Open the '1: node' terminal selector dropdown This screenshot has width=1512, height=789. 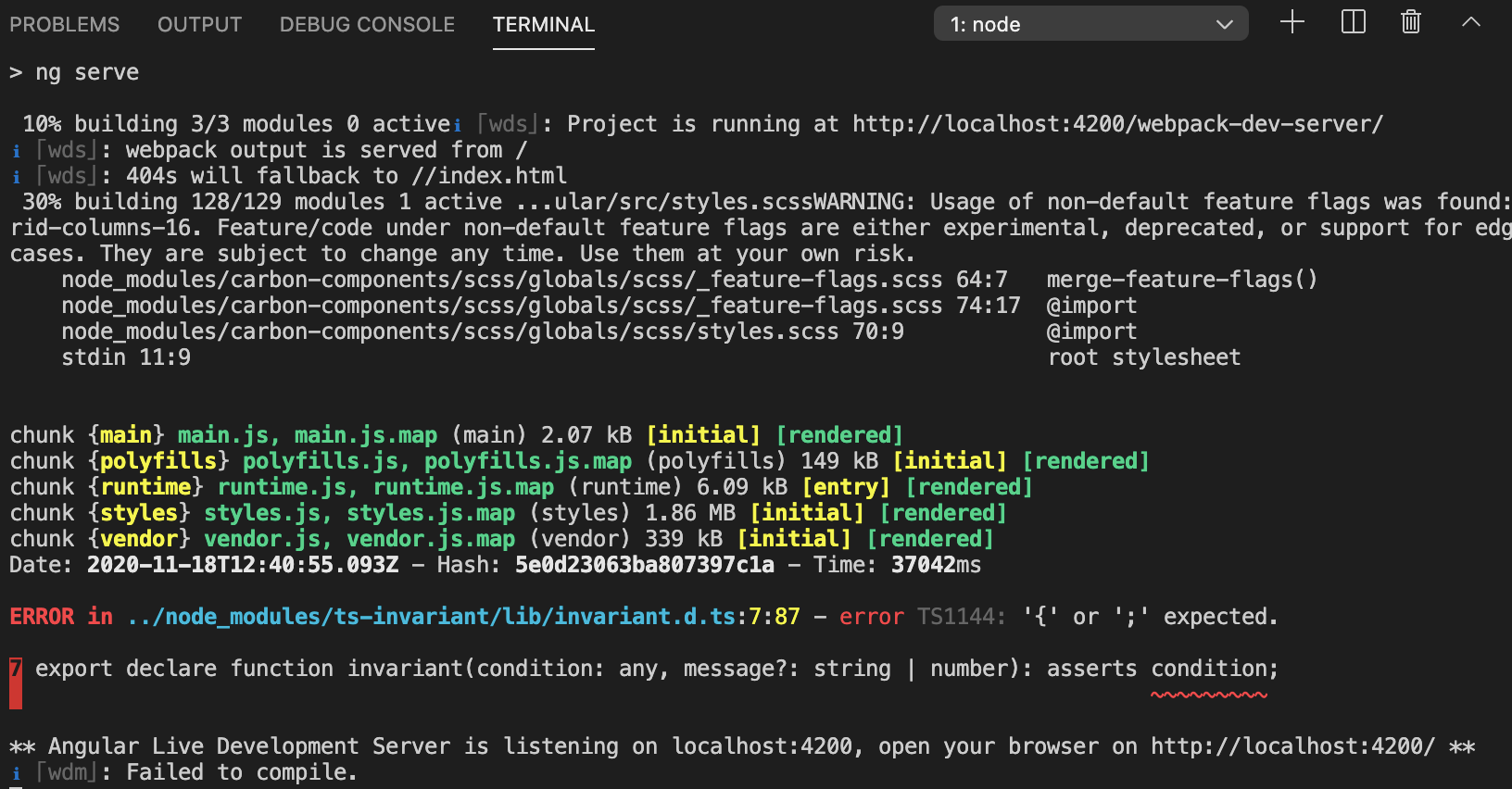click(1090, 24)
